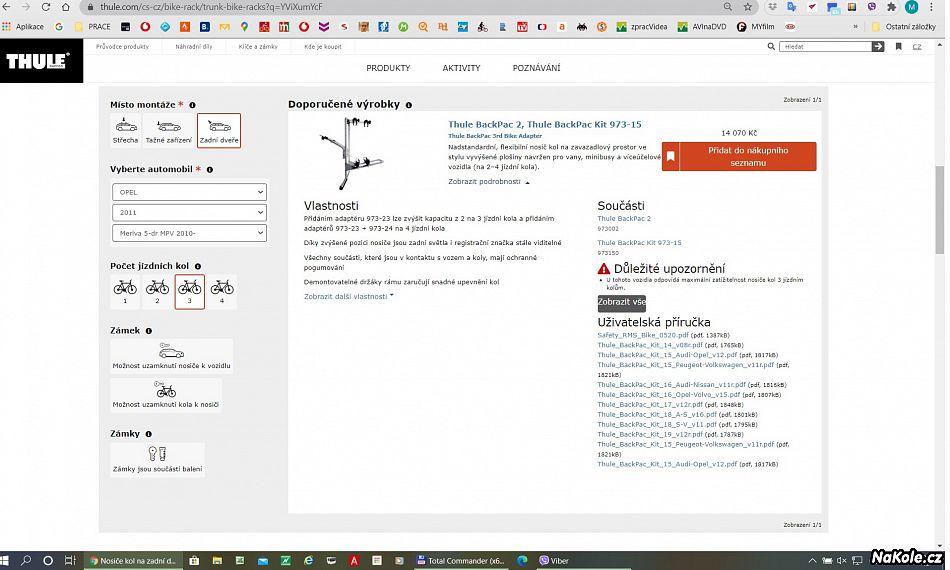This screenshot has width=950, height=570.
Task: Pick the 1 bike count icon
Action: click(125, 291)
